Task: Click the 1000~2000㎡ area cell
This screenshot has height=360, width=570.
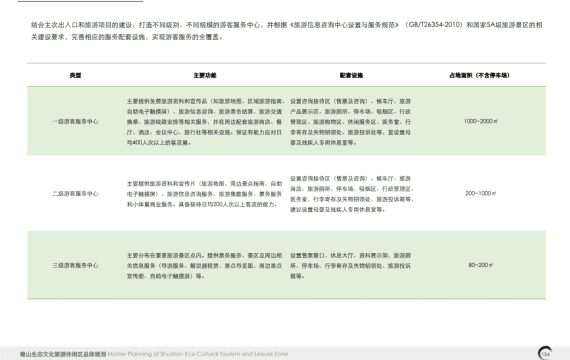Action: (x=481, y=121)
